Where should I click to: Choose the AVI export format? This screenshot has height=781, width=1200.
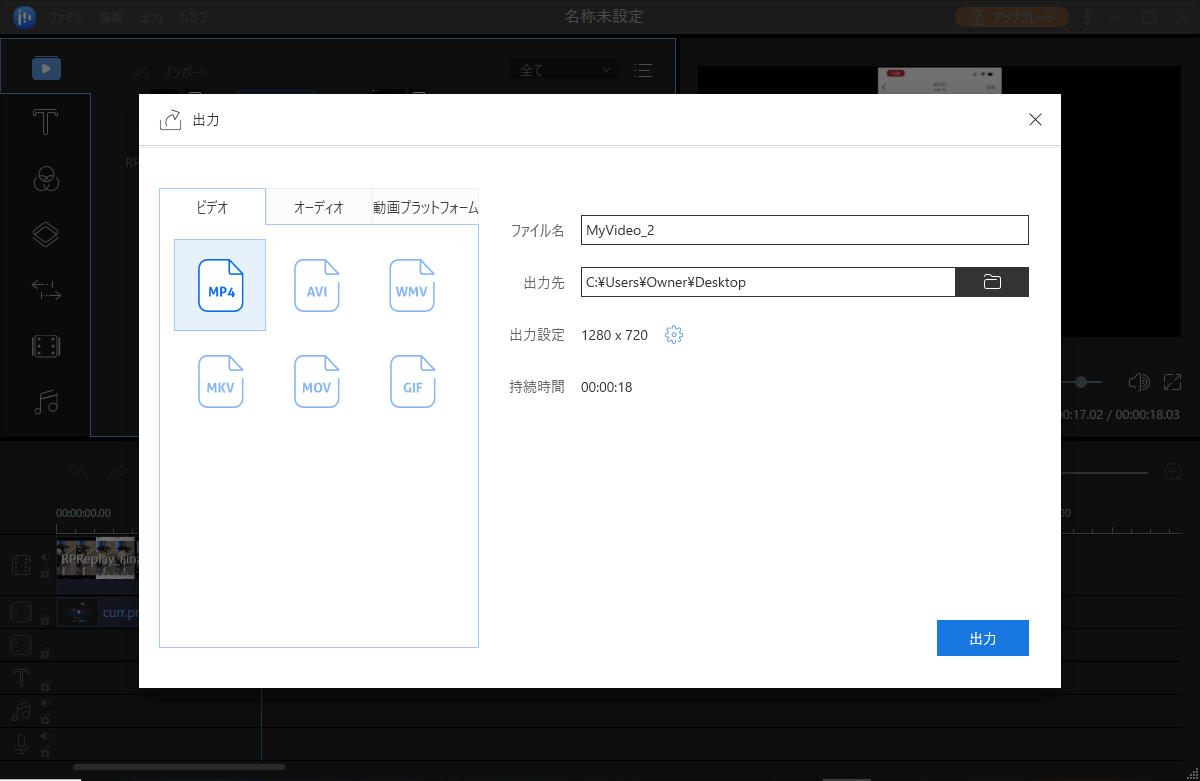pyautogui.click(x=316, y=285)
